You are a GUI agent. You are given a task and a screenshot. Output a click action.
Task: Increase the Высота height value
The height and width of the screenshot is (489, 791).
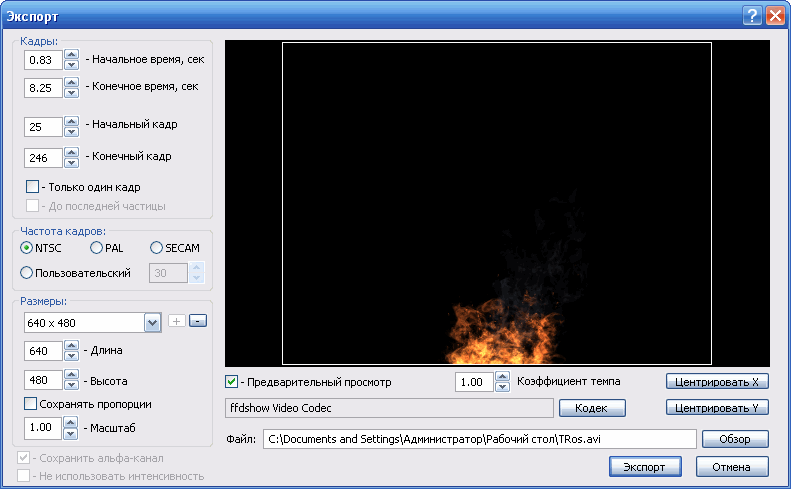[x=72, y=375]
